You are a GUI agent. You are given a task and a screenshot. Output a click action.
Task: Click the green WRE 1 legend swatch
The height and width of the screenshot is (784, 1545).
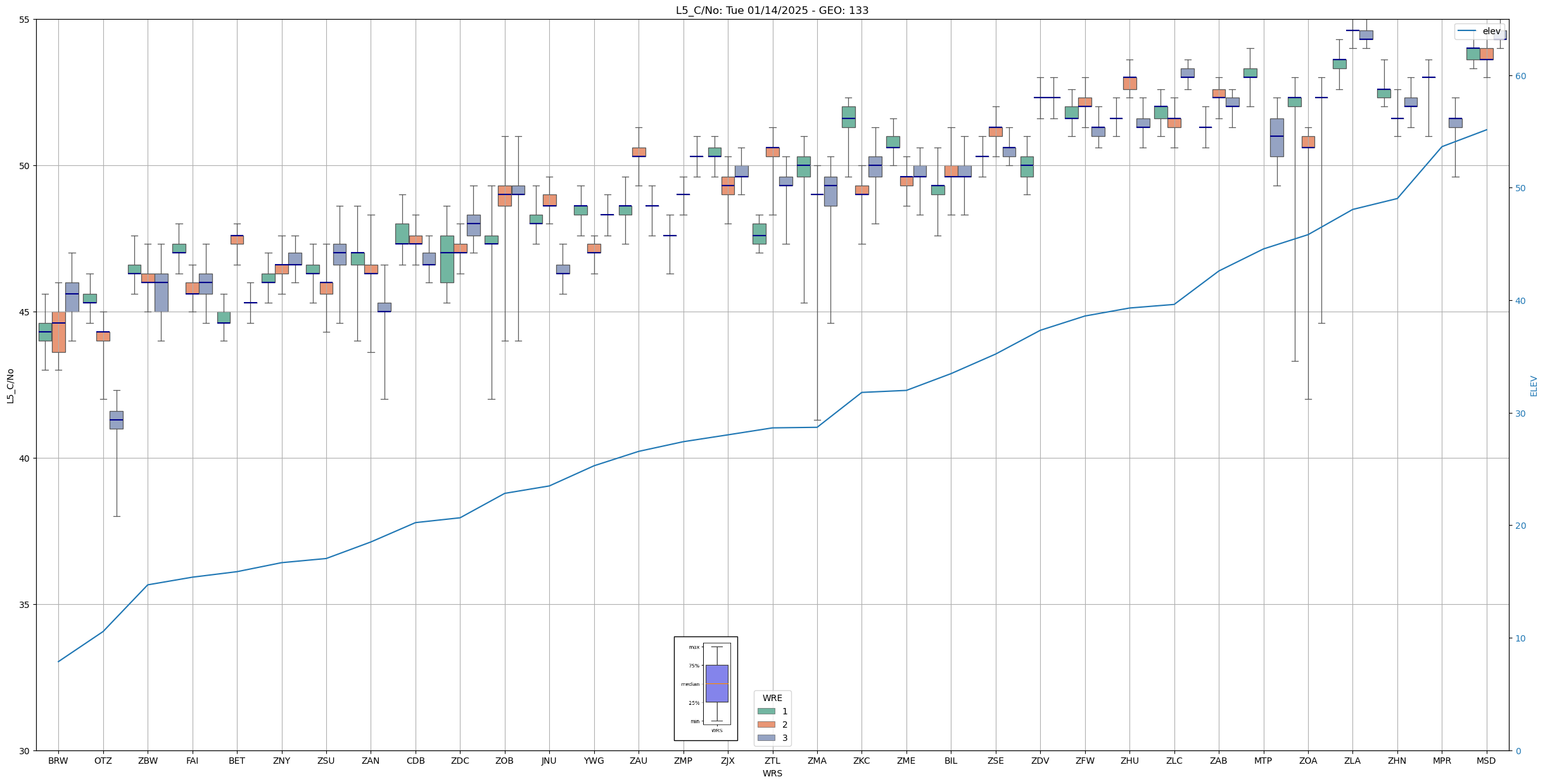tap(766, 711)
